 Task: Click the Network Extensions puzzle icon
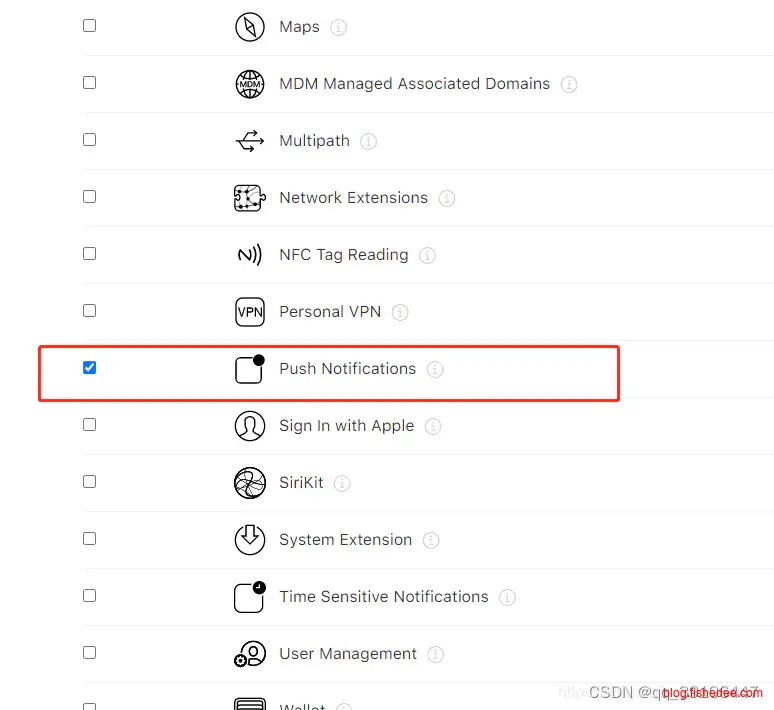tap(249, 198)
